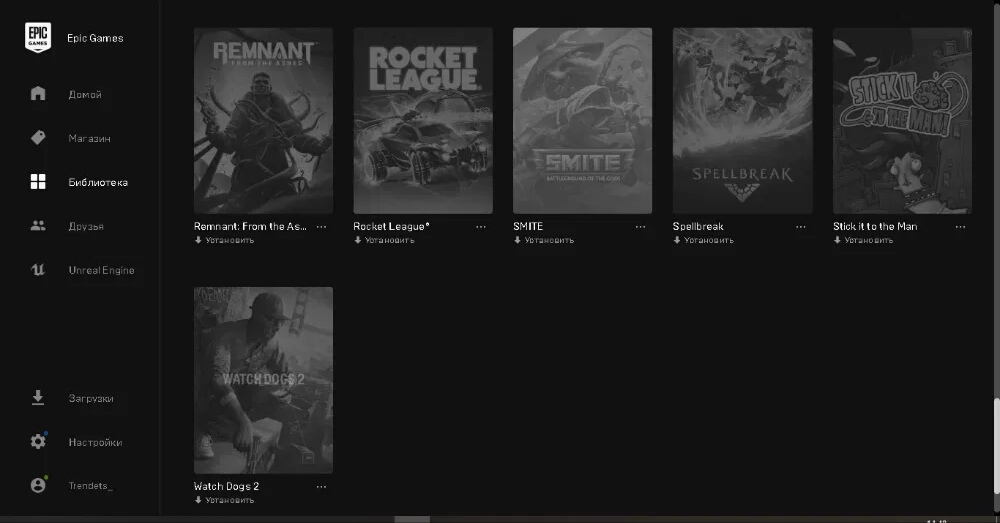The image size is (1000, 523).
Task: Open the Настройки gear icon
Action: click(38, 441)
